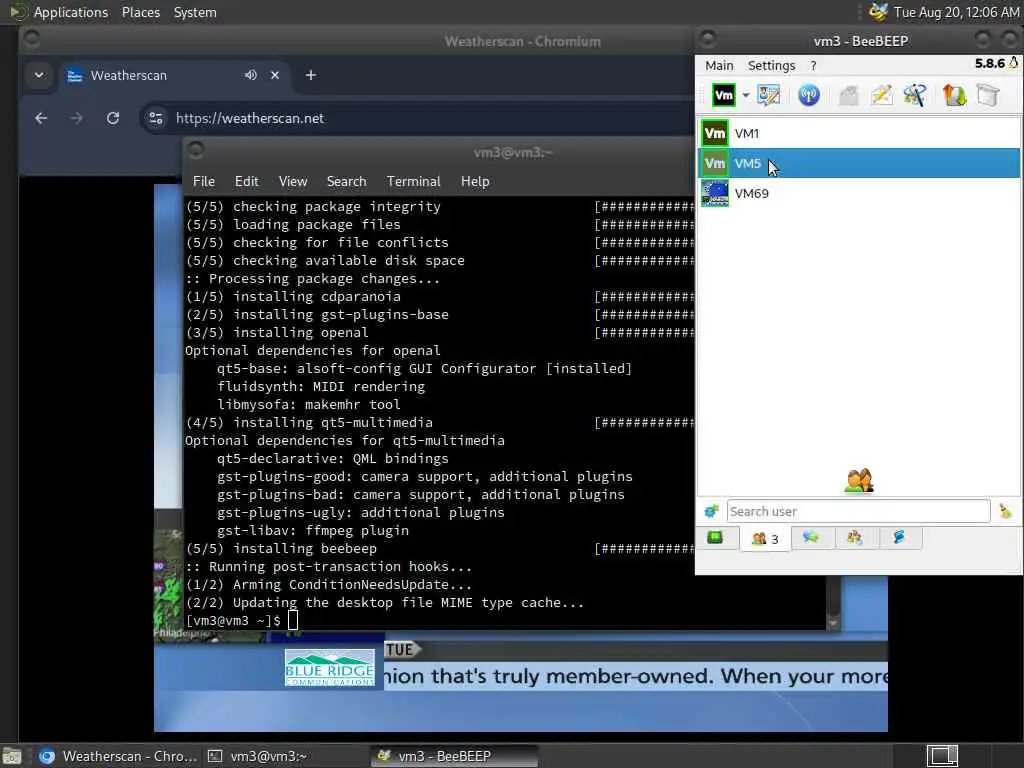Click terminal scrollbar down arrow
Image resolution: width=1024 pixels, height=768 pixels.
click(x=833, y=623)
